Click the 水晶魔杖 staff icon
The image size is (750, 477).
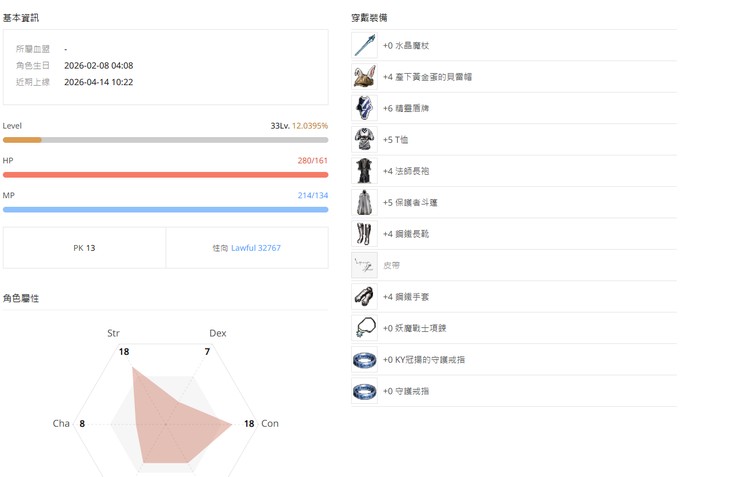tap(364, 45)
